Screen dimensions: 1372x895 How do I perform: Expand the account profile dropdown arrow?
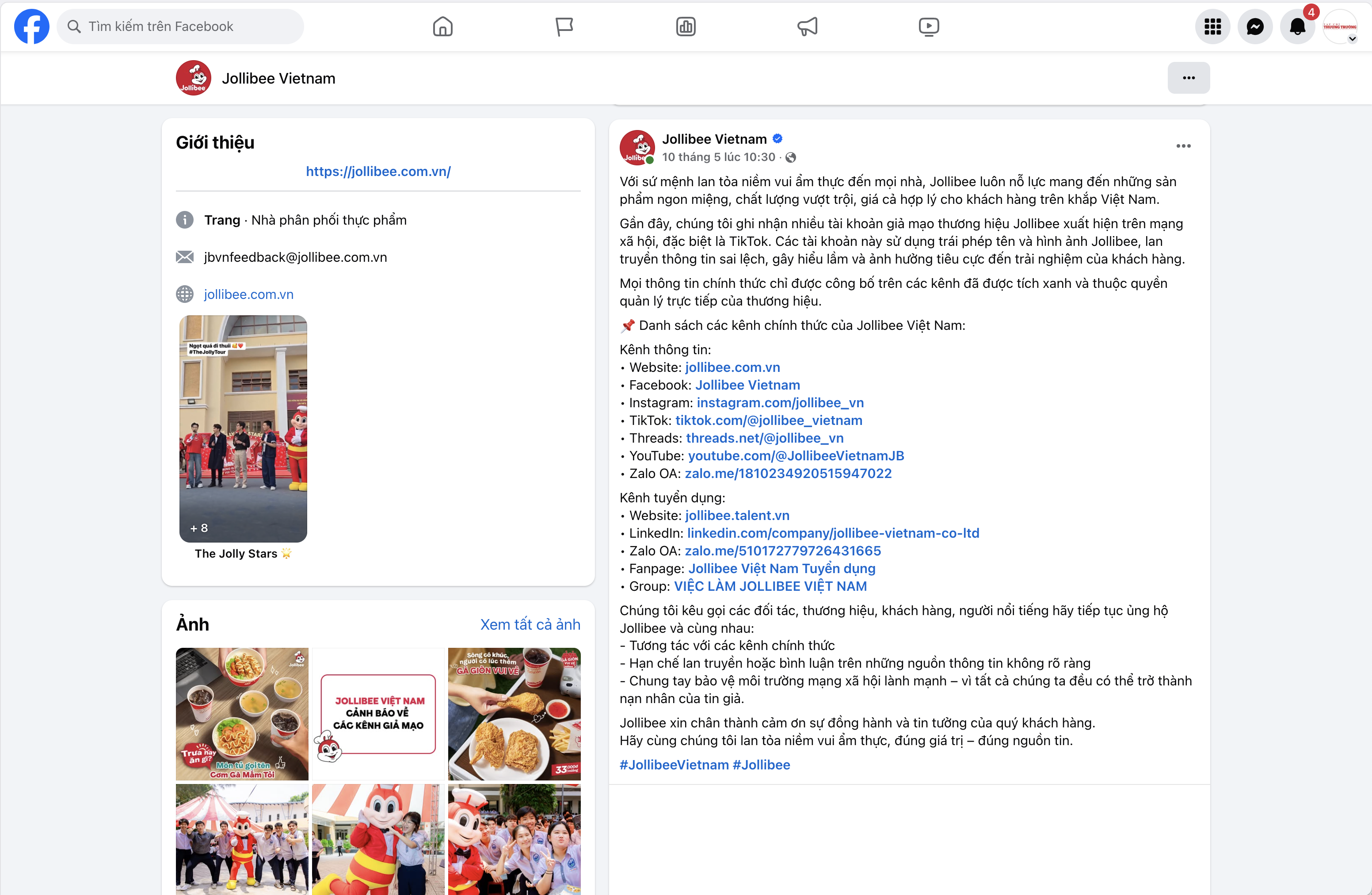point(1352,39)
